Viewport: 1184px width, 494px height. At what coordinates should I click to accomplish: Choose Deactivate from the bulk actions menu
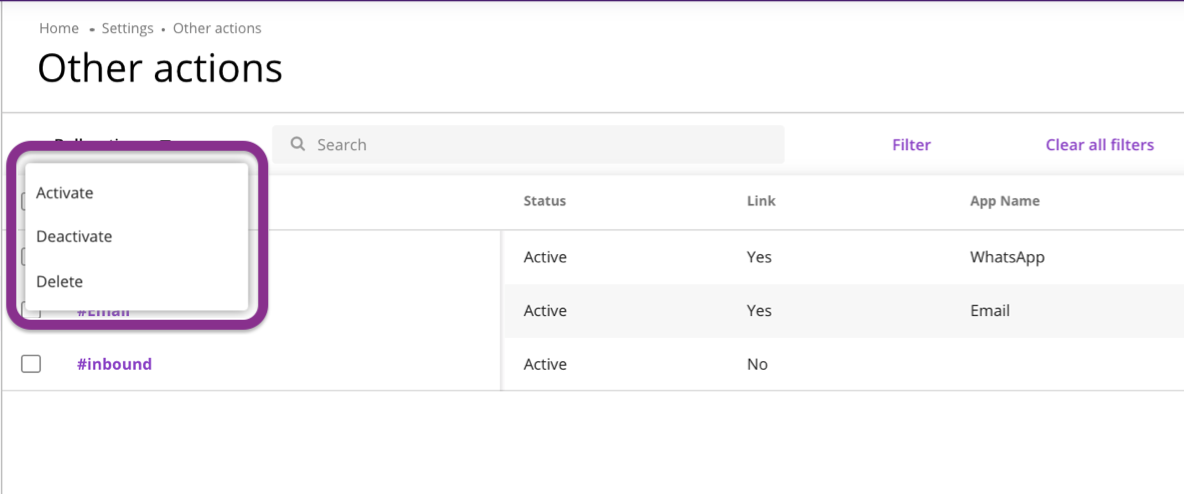point(74,237)
